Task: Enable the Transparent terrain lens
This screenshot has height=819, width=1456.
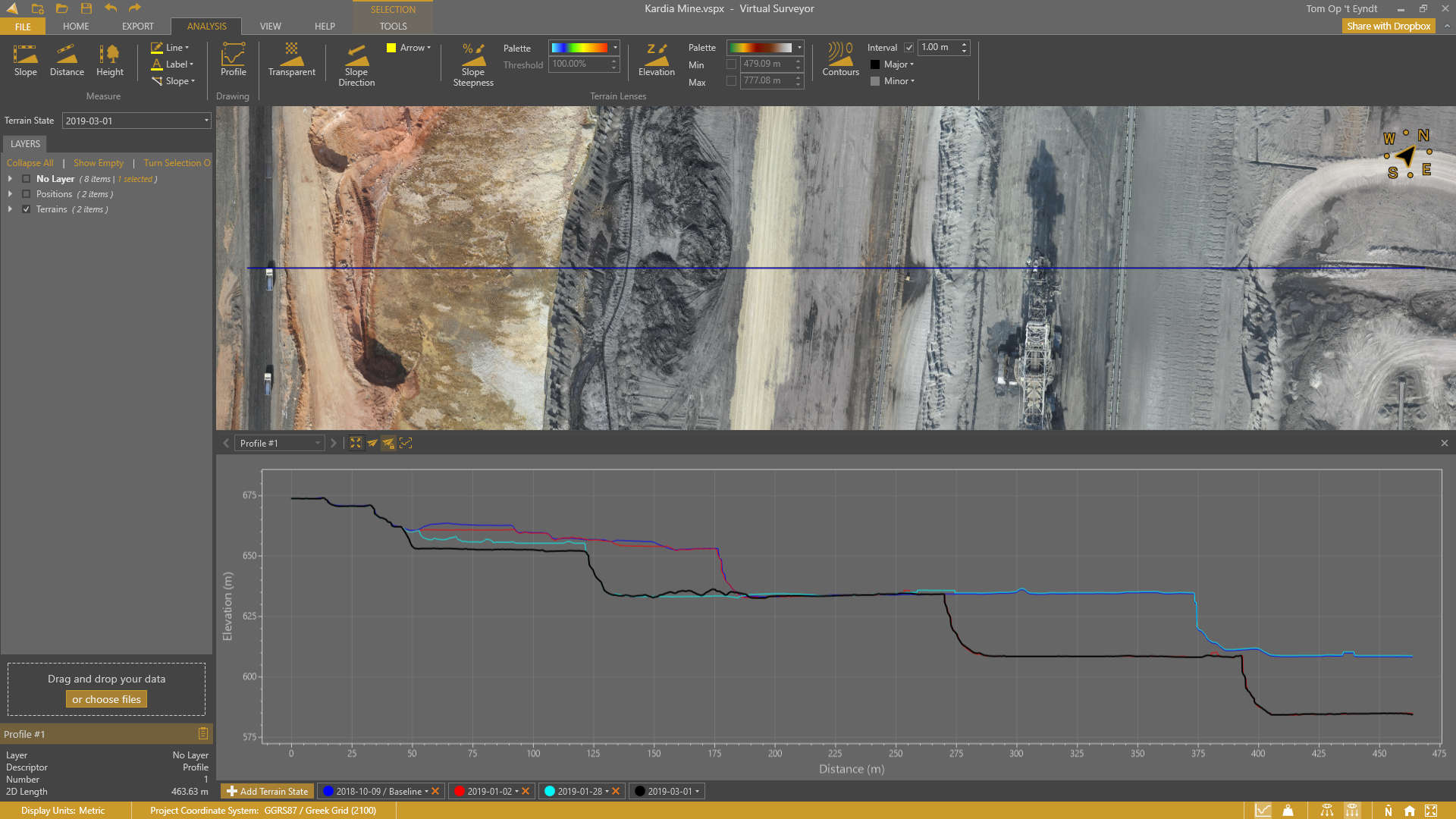Action: pyautogui.click(x=291, y=61)
